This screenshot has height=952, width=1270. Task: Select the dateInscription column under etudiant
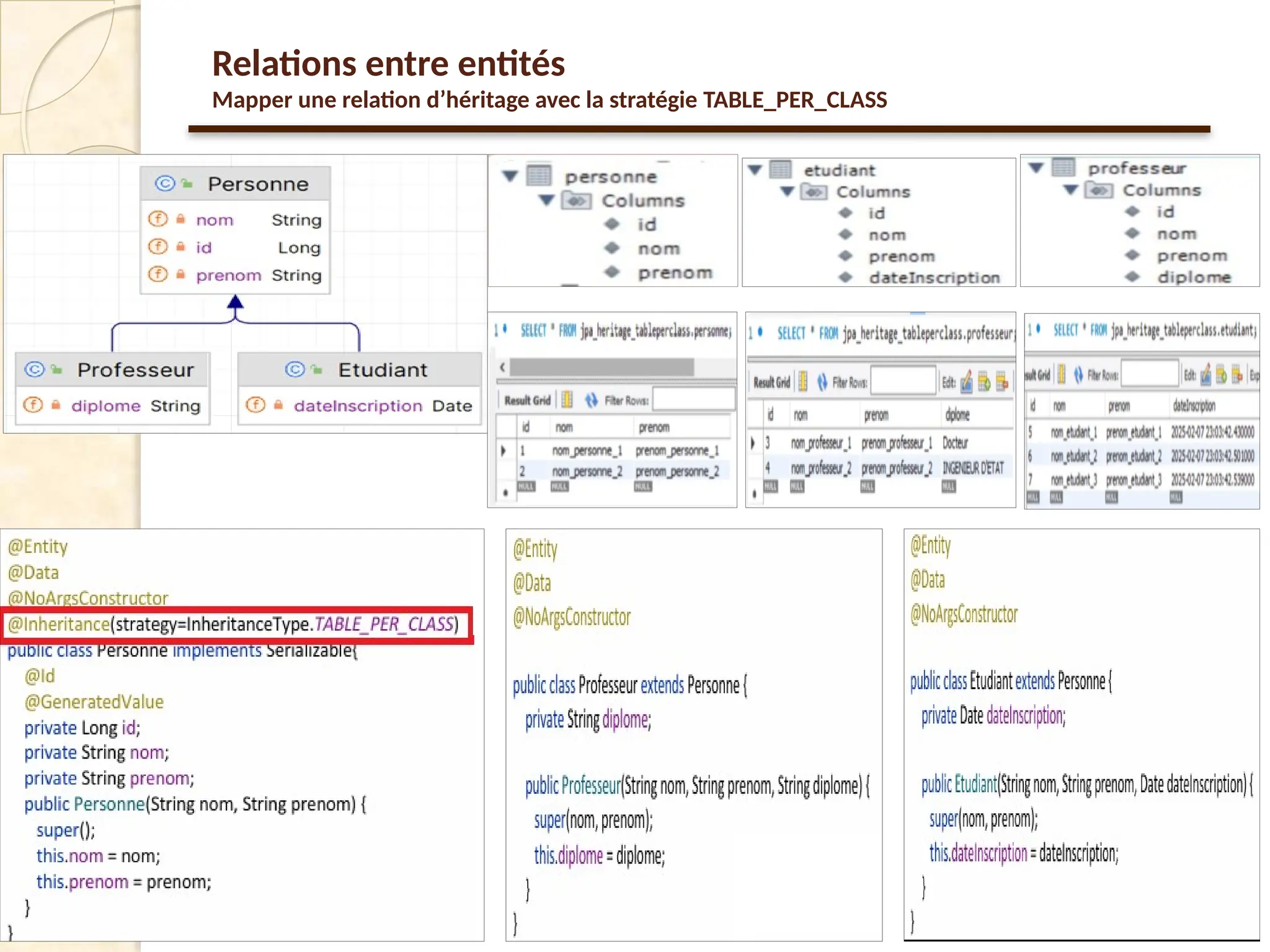(x=934, y=278)
